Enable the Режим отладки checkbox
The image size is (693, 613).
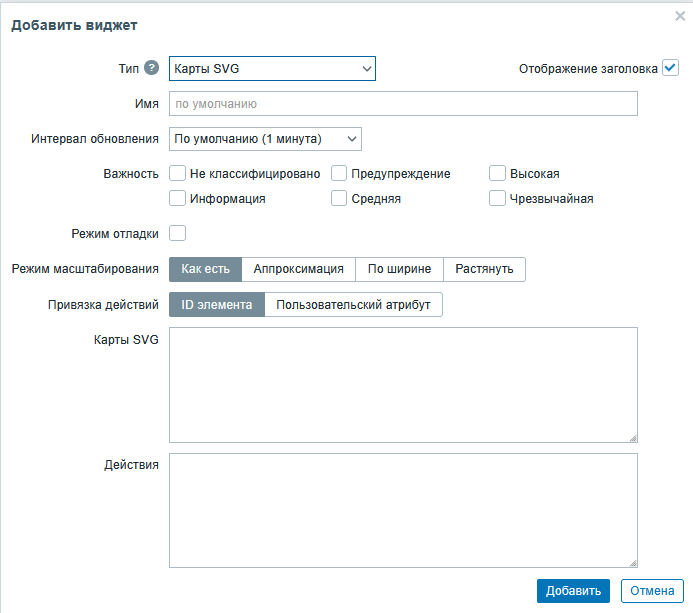pyautogui.click(x=178, y=233)
